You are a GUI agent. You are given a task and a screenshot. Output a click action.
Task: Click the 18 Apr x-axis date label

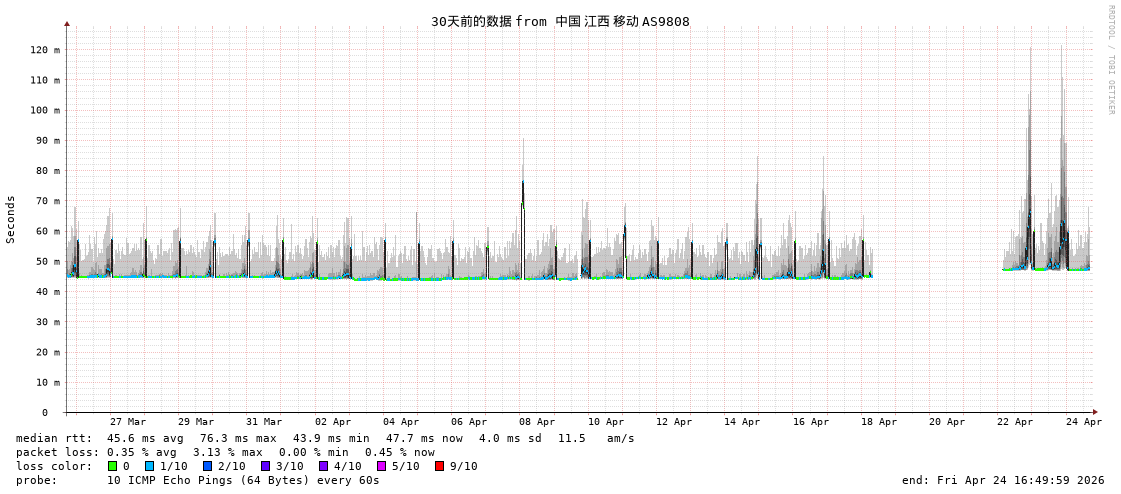click(878, 422)
